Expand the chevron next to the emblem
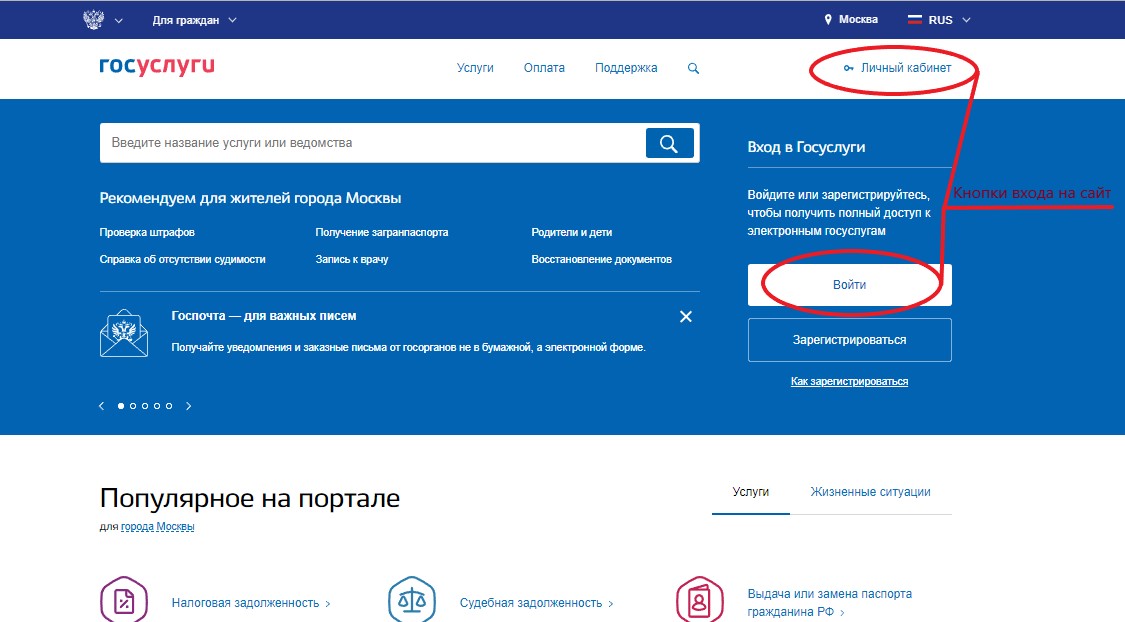This screenshot has width=1125, height=622. [x=118, y=21]
